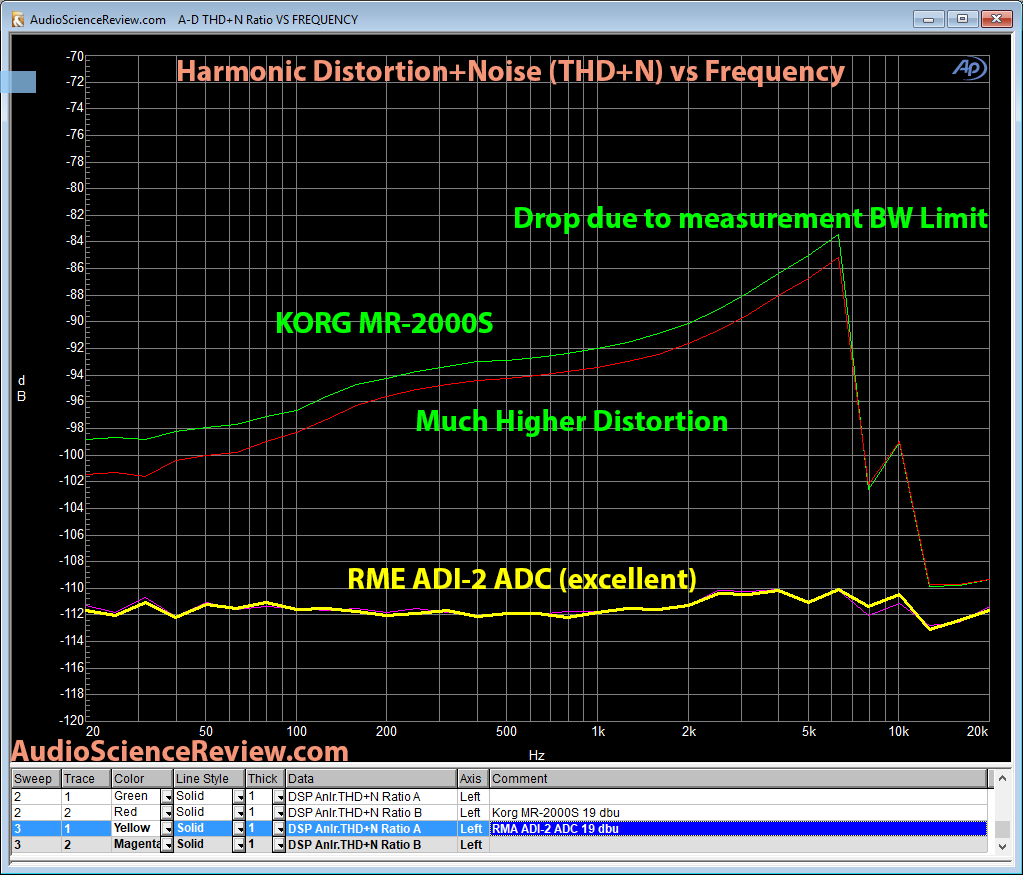Click the 1k value on the x-axis
The height and width of the screenshot is (875, 1023).
point(598,731)
